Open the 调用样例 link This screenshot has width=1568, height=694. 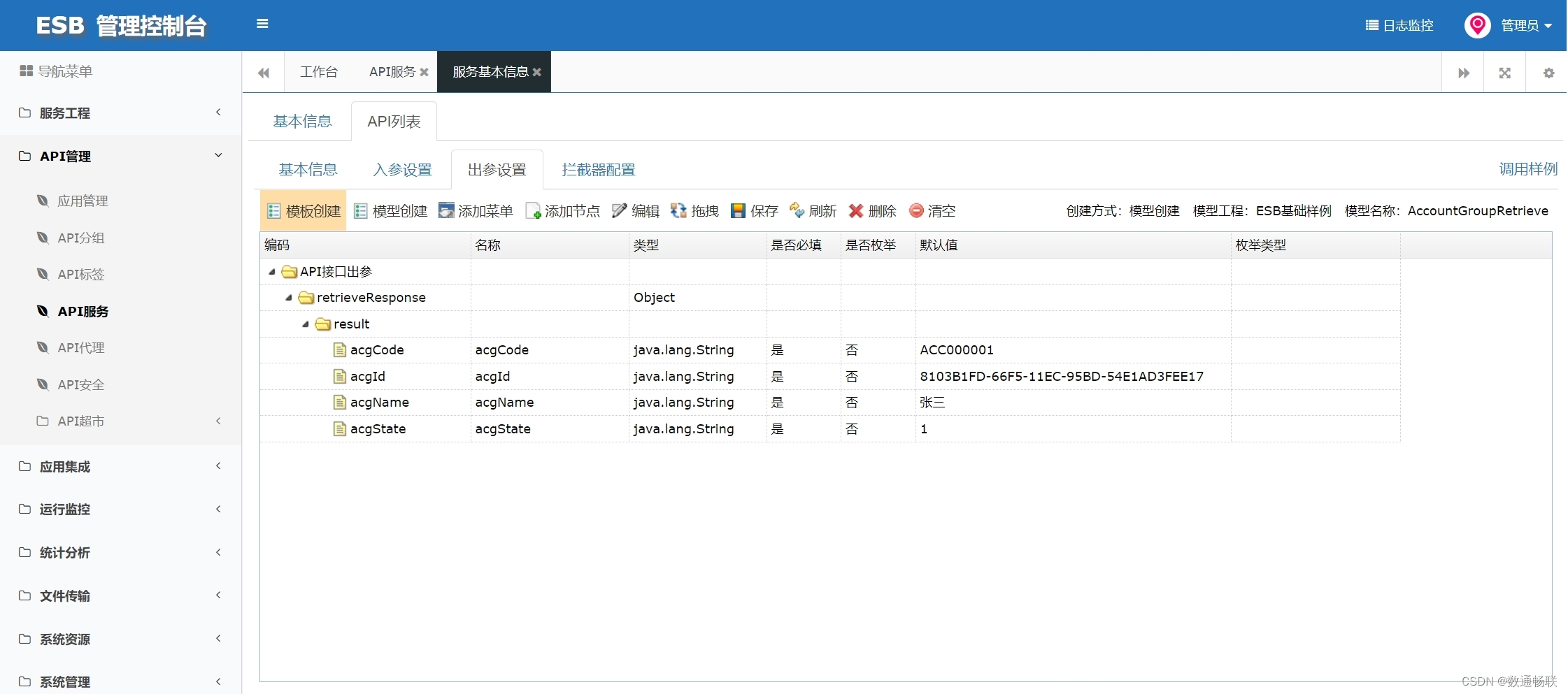click(x=1528, y=169)
